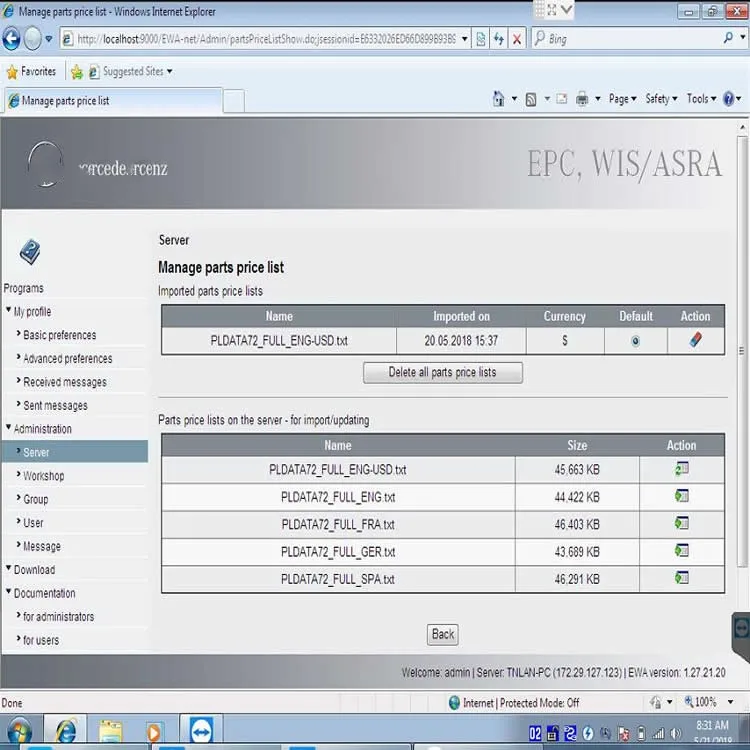Click the Add to Favorites bar icon
The width and height of the screenshot is (750, 750).
(77, 72)
